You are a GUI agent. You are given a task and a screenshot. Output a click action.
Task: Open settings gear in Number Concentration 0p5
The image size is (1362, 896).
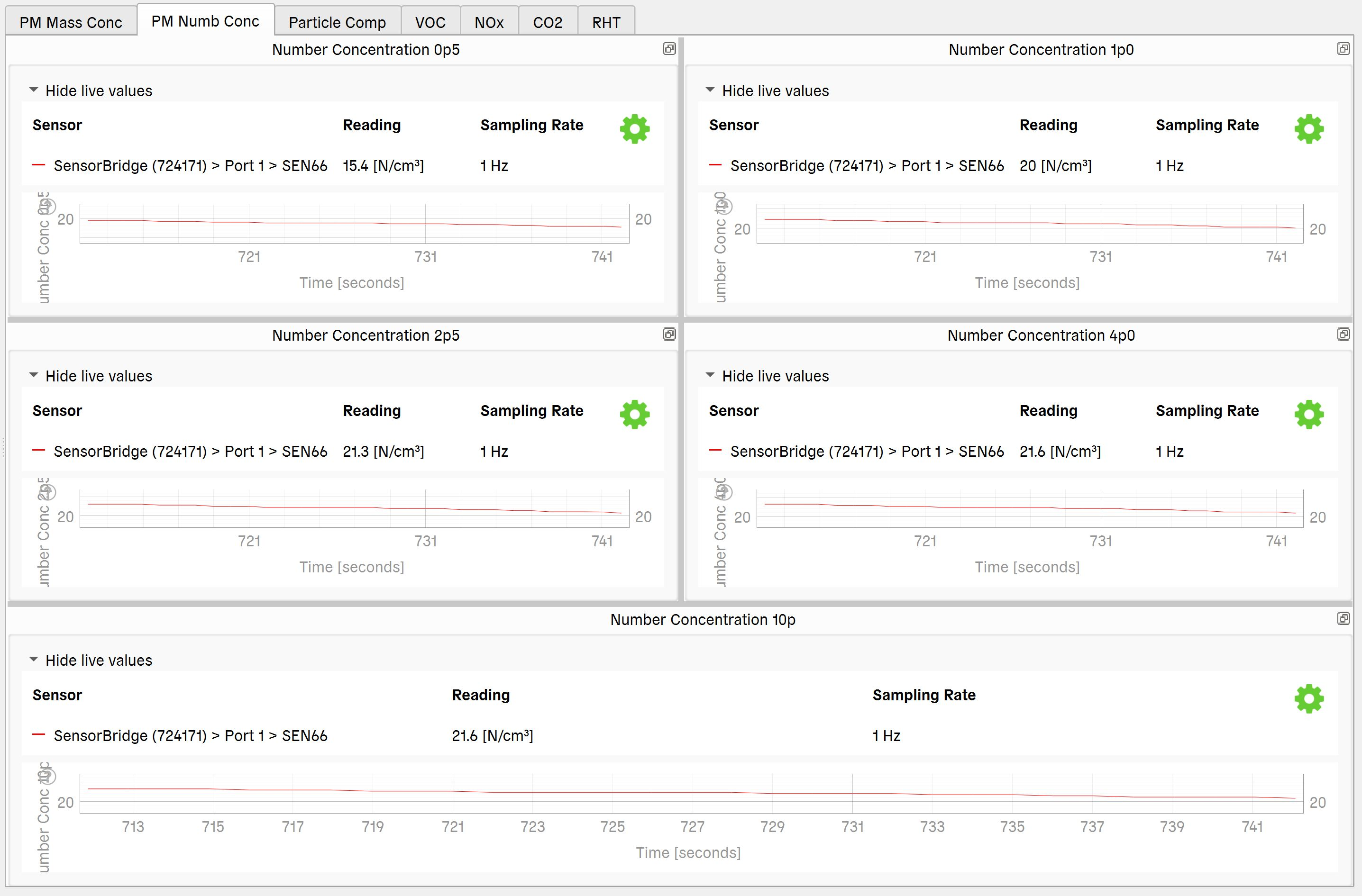coord(635,129)
